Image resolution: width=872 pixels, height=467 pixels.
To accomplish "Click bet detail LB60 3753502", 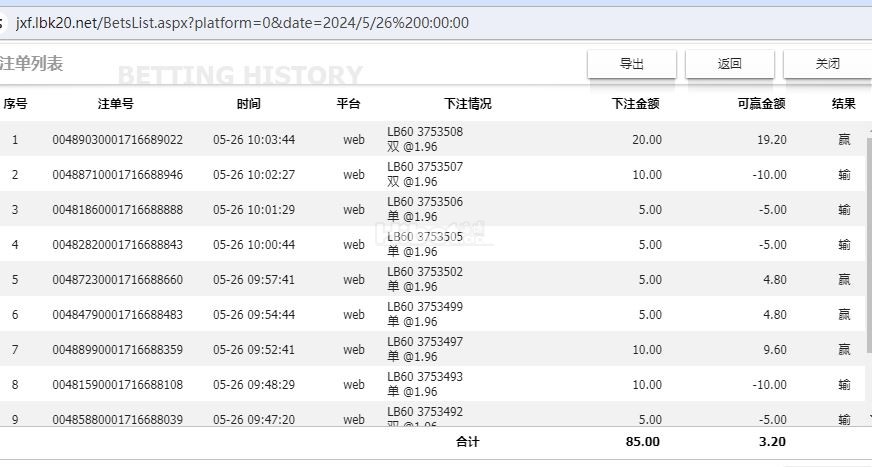I will click(425, 272).
